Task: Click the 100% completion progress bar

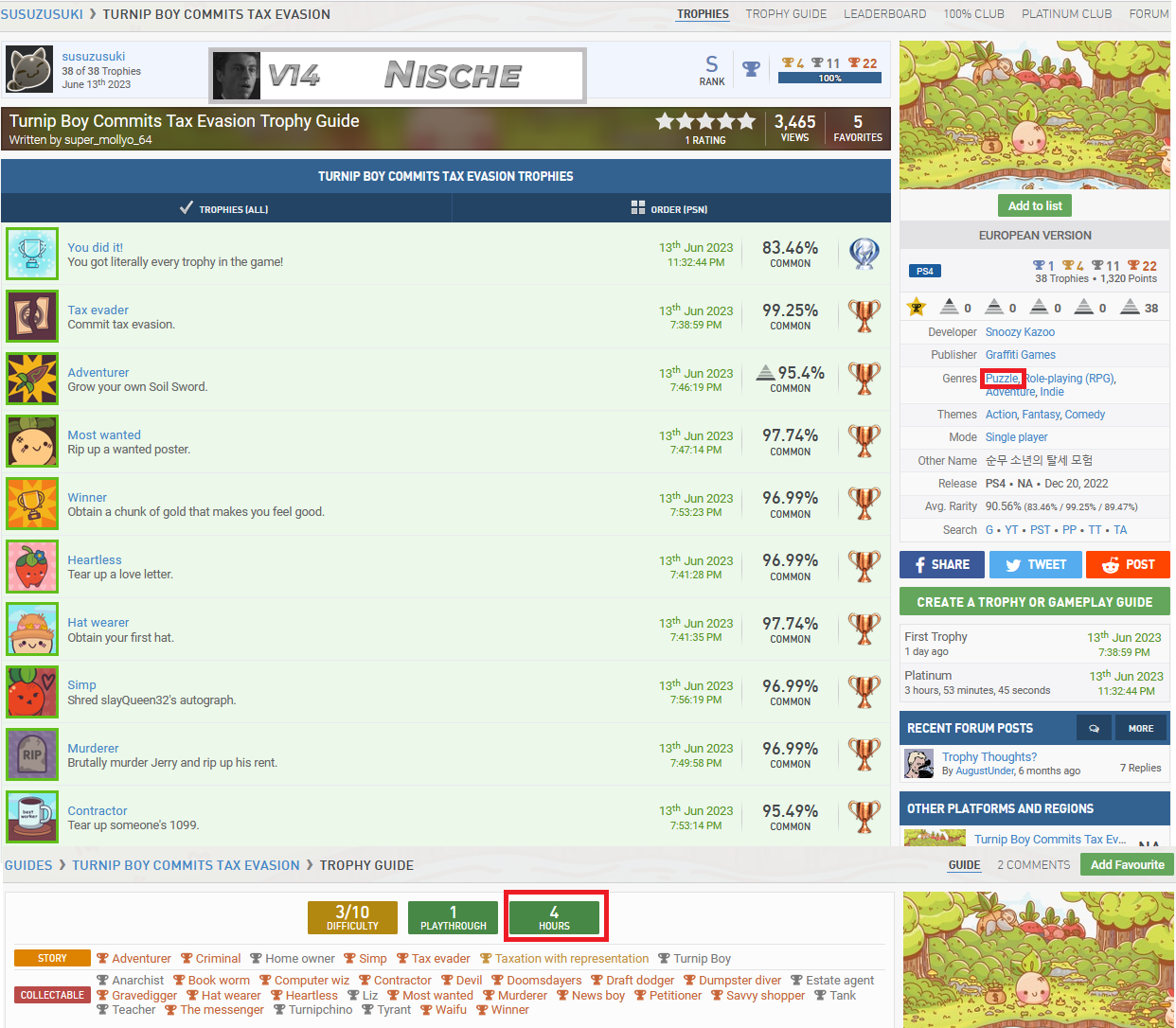Action: (x=829, y=78)
